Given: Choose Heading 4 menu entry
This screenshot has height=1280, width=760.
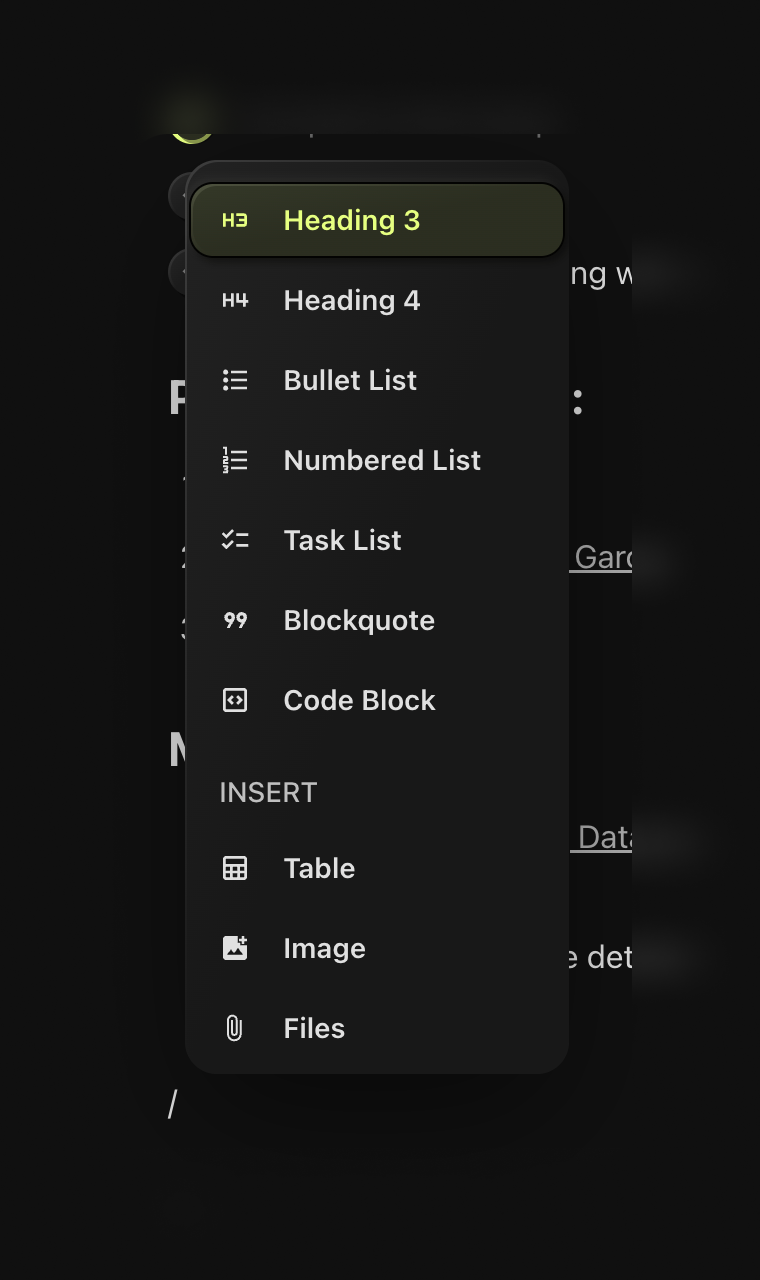Looking at the screenshot, I should point(352,301).
